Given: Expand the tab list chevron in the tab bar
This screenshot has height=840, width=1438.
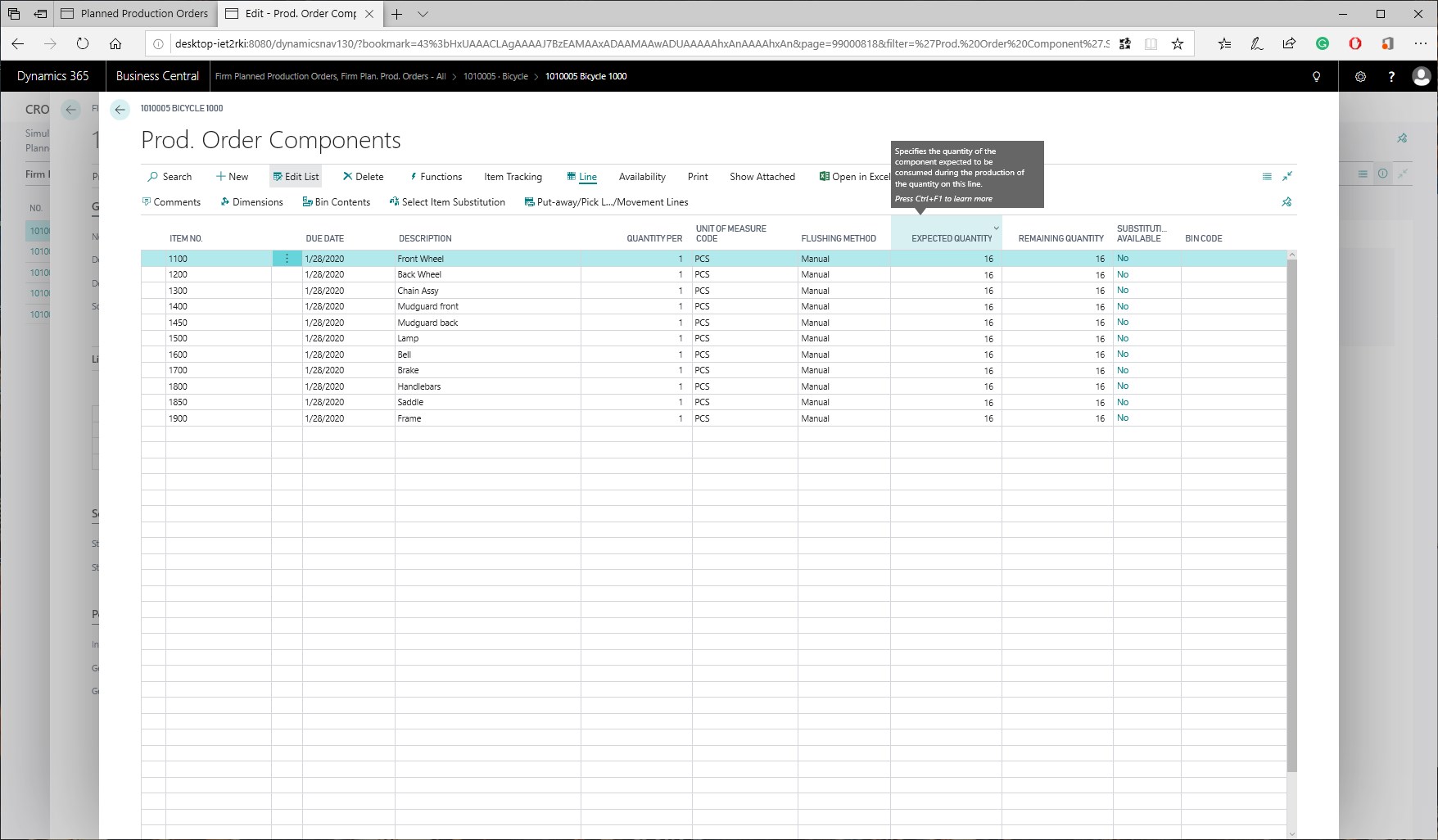Looking at the screenshot, I should (423, 14).
